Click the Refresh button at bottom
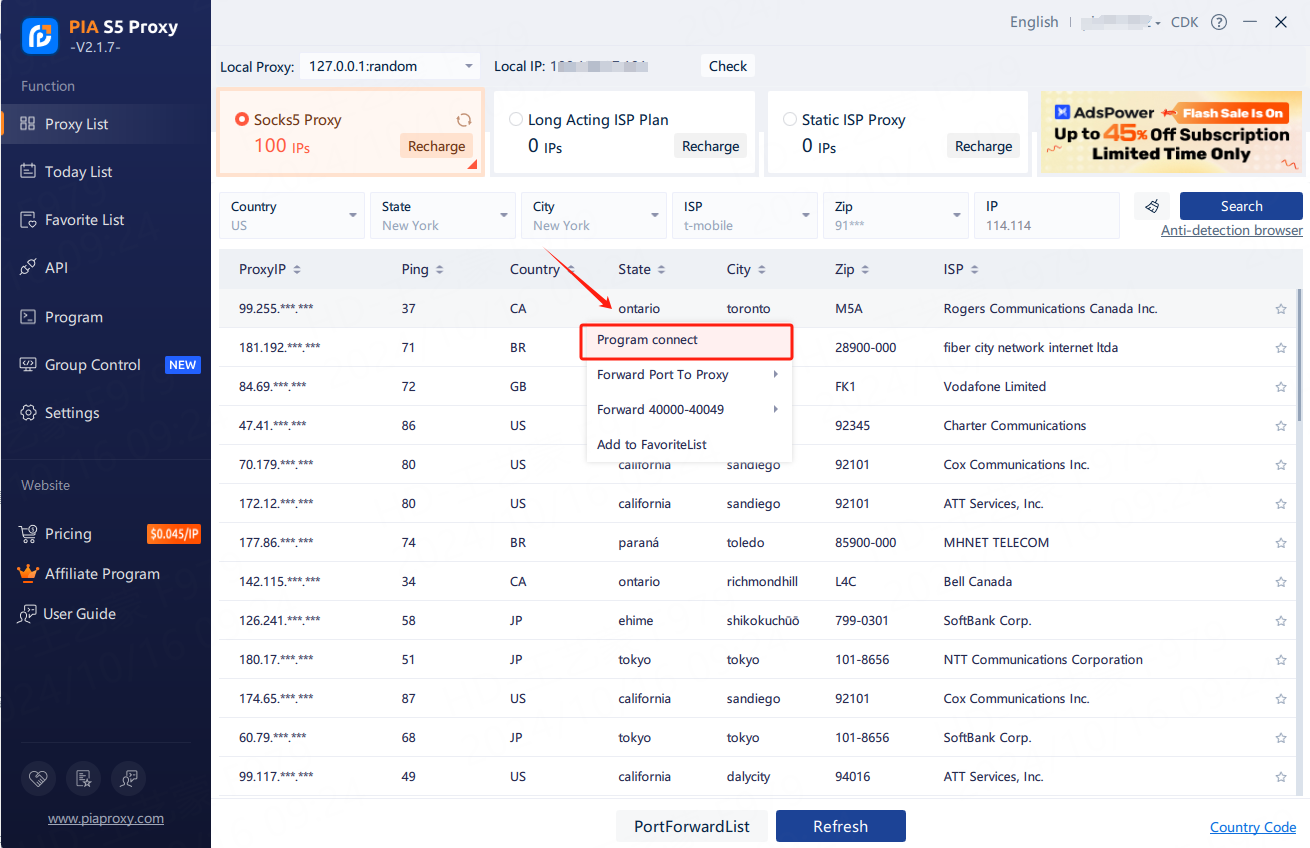 (x=841, y=827)
